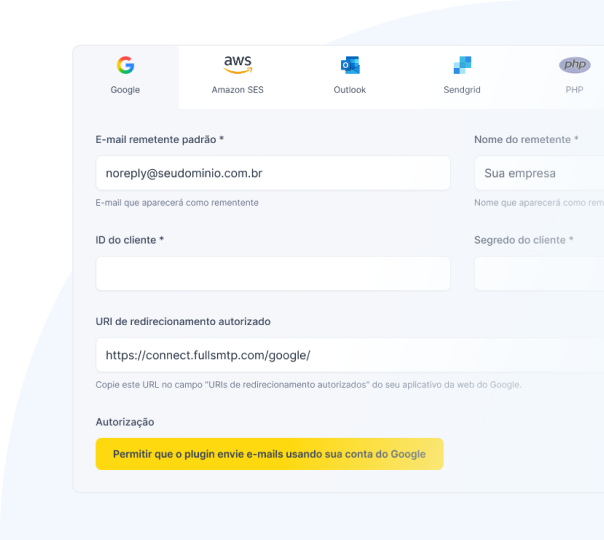The width and height of the screenshot is (604, 540).
Task: Select the AWS logo icon
Action: pos(238,64)
